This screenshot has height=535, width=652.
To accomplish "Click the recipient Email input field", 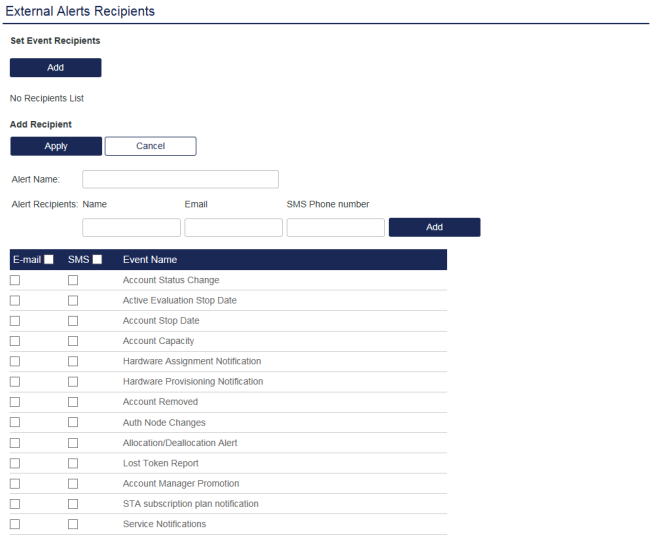I will point(233,228).
